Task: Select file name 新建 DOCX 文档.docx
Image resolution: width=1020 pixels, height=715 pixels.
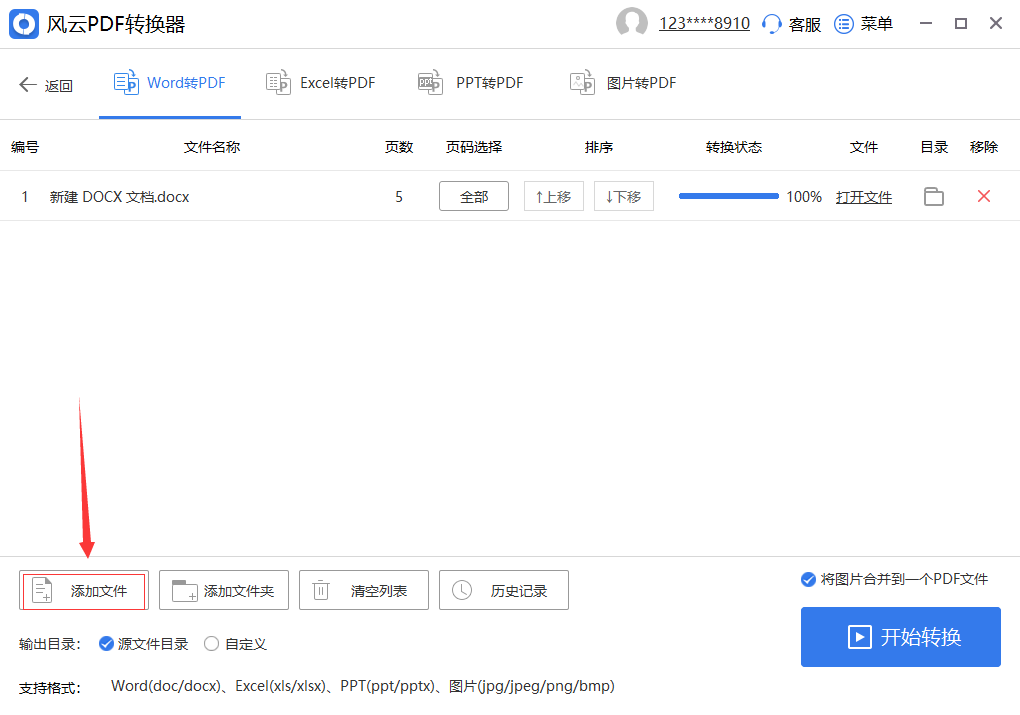Action: click(119, 197)
